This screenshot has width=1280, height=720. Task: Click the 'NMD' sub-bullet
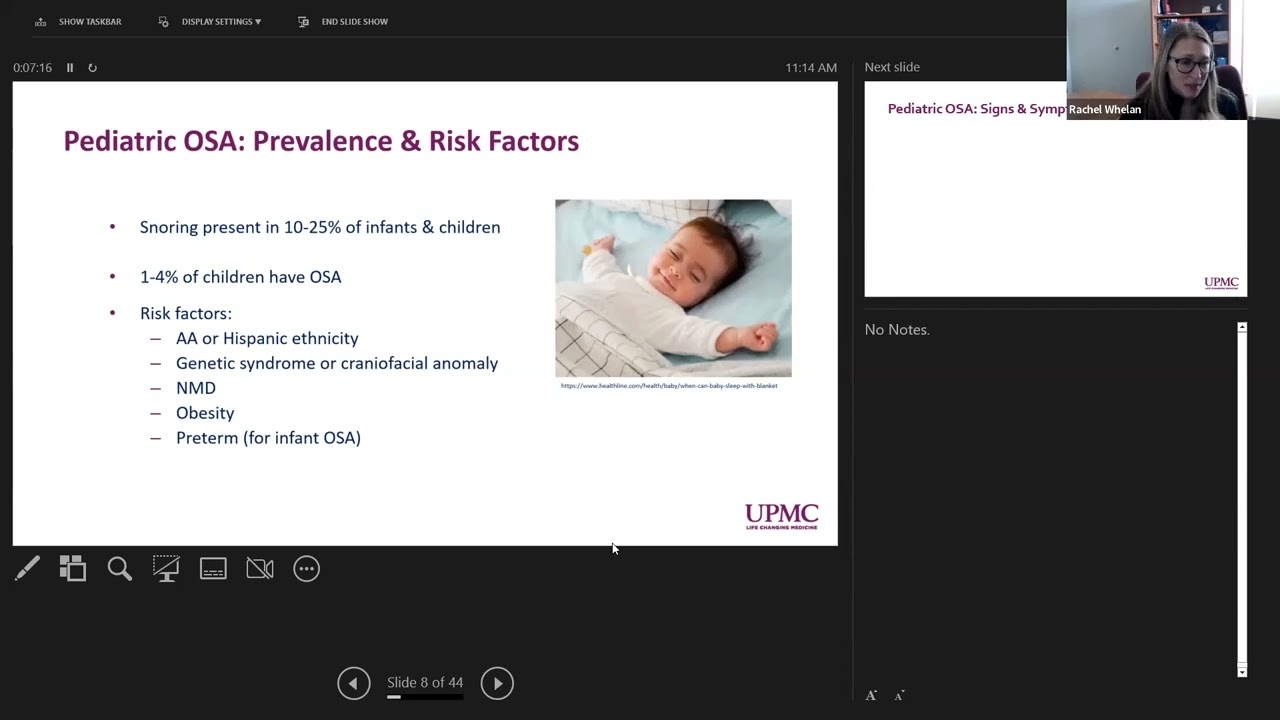196,388
